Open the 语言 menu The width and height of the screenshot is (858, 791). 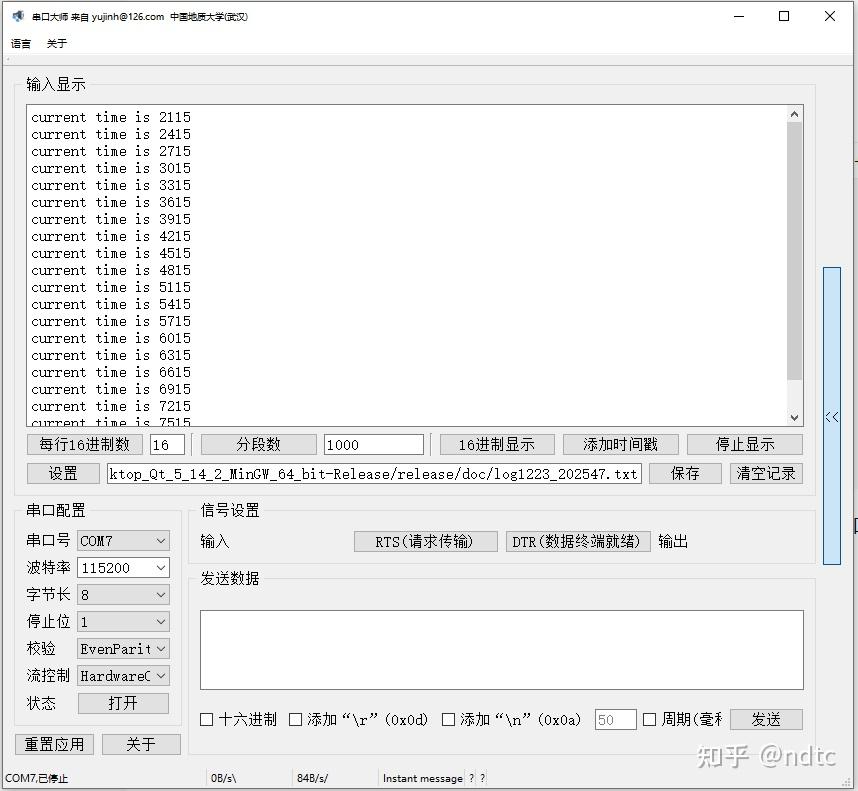pyautogui.click(x=20, y=43)
